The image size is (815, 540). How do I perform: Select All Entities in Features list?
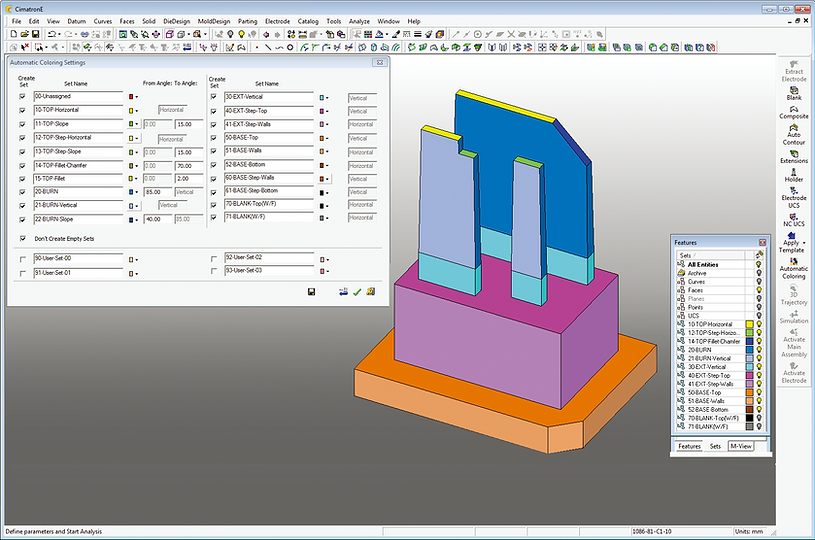pos(703,265)
